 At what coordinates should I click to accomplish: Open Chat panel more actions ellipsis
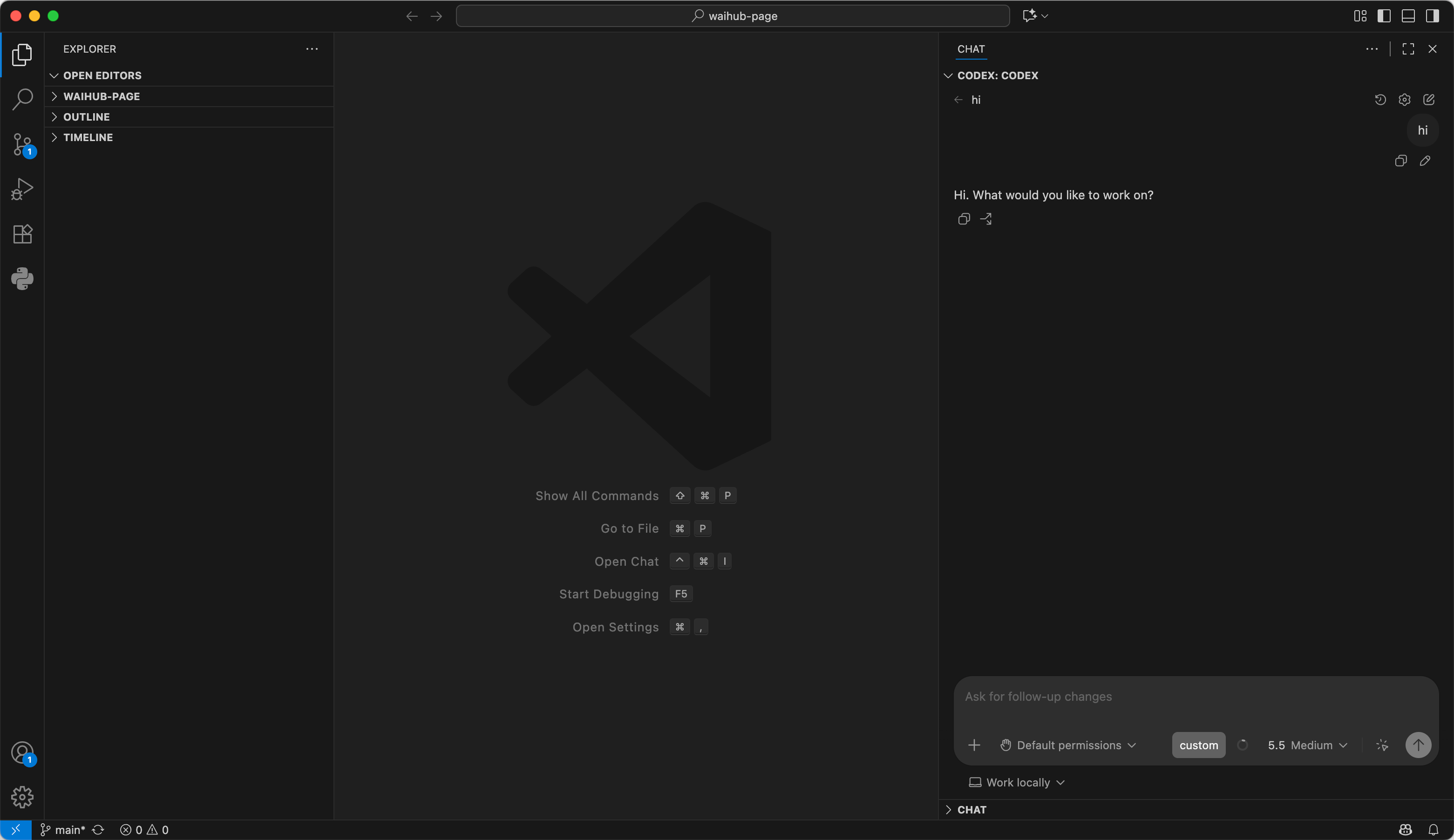pyautogui.click(x=1372, y=49)
